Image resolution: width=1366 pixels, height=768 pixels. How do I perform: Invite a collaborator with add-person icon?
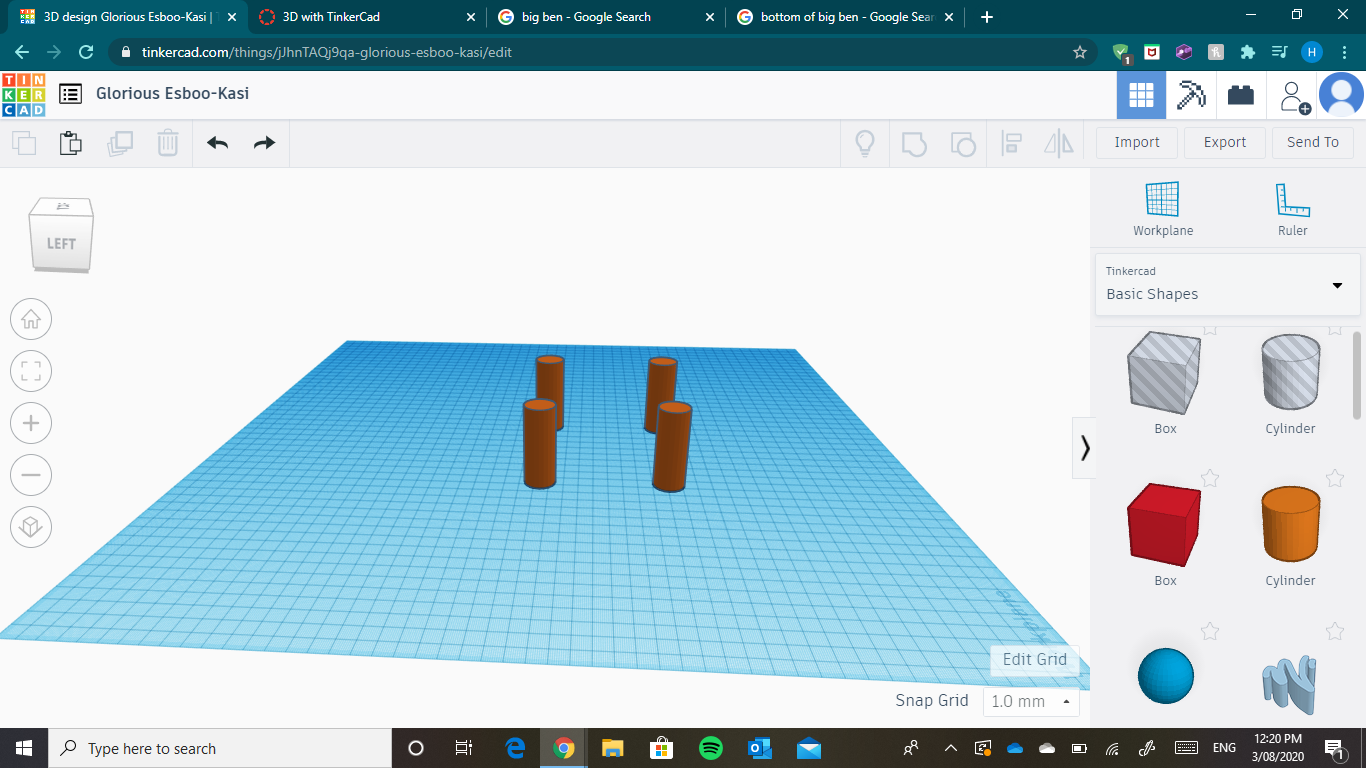[x=1293, y=96]
